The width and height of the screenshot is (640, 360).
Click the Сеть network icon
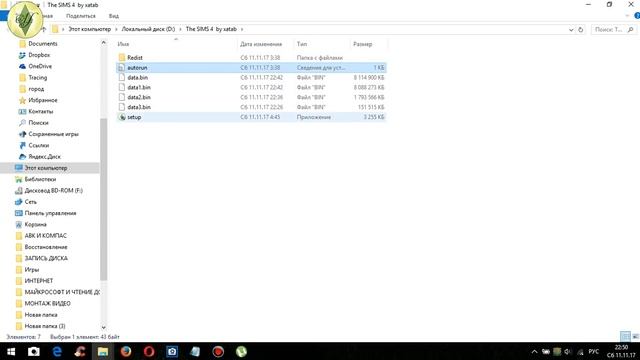[19, 202]
